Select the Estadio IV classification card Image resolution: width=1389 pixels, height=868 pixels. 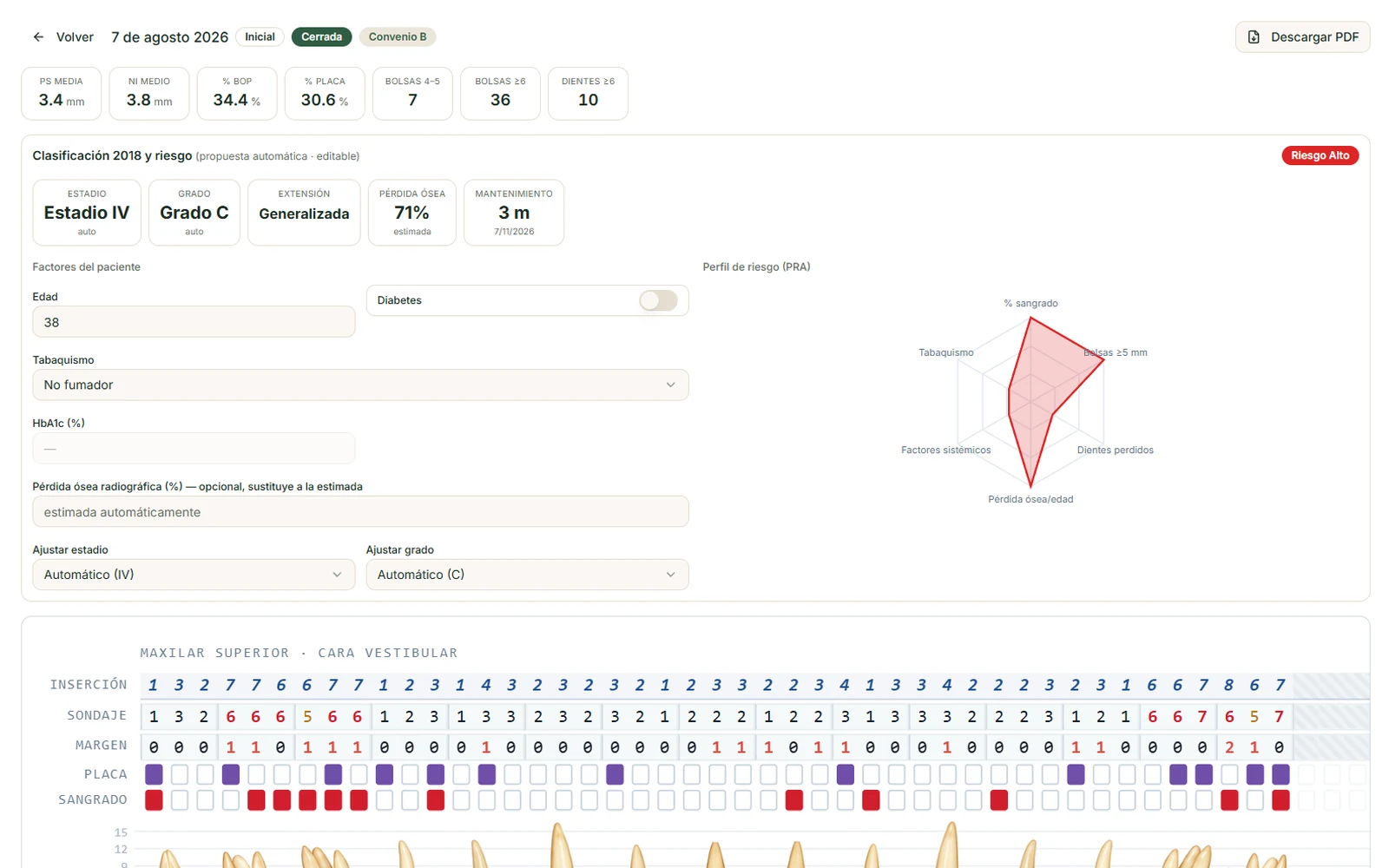point(87,213)
